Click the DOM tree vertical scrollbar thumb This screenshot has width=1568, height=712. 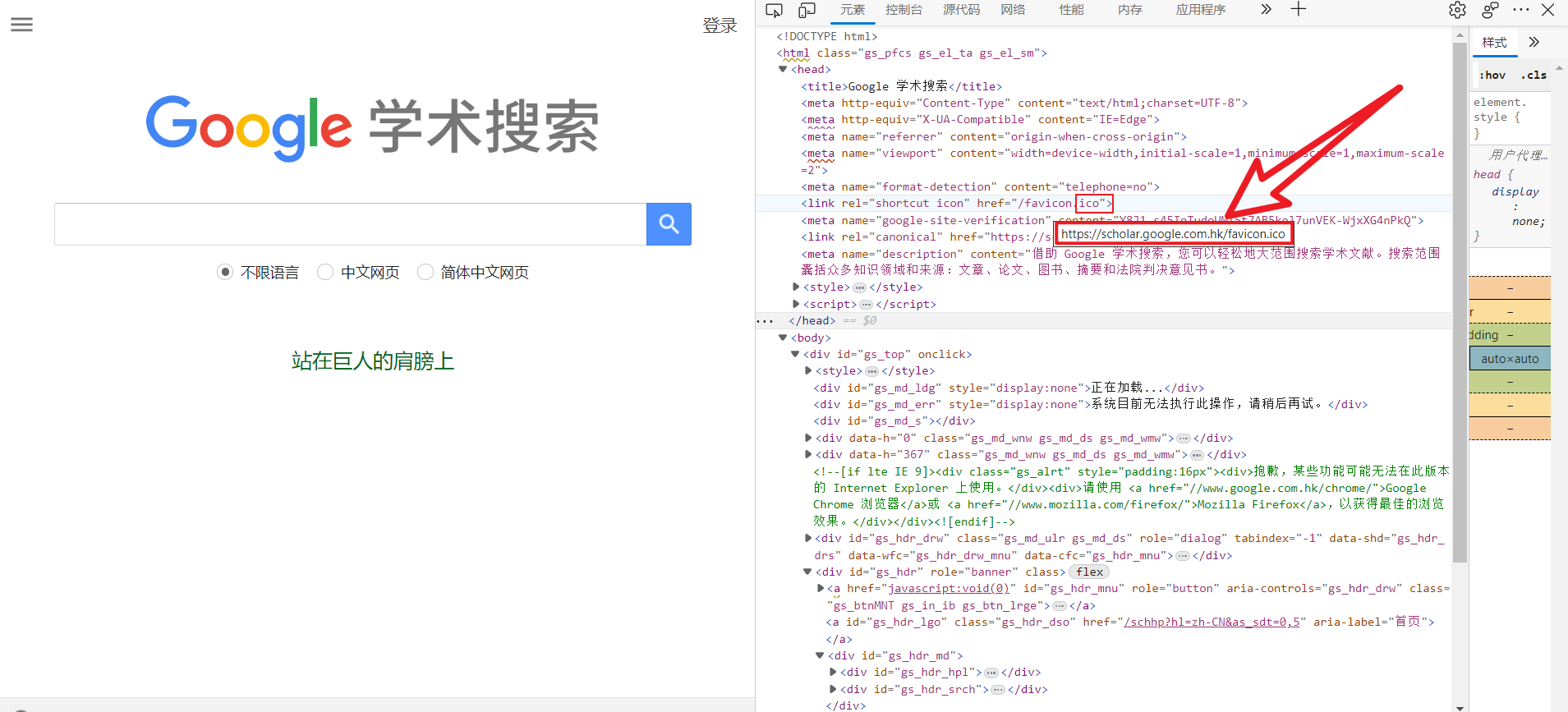pos(1460,302)
